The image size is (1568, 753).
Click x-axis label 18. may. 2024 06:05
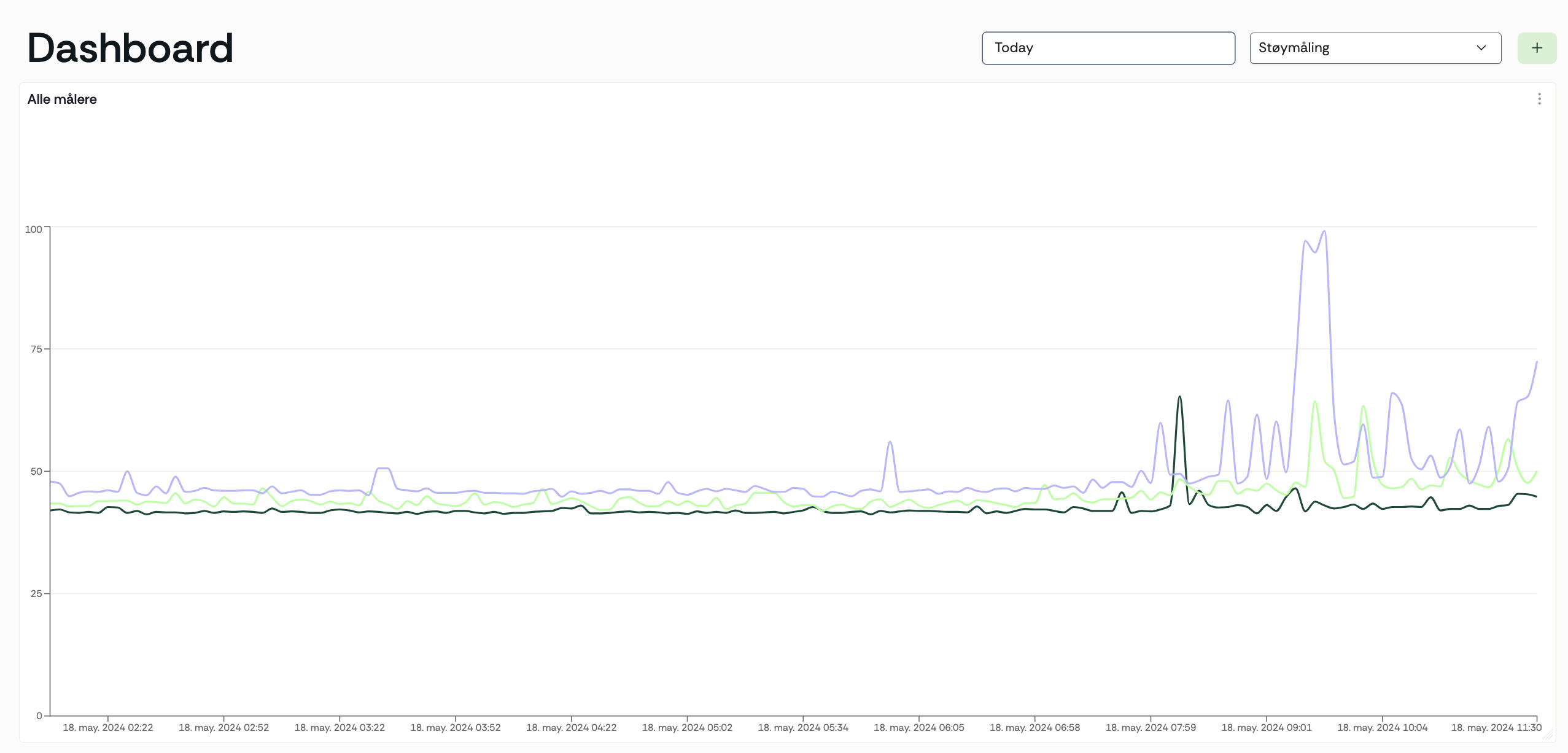click(x=919, y=728)
